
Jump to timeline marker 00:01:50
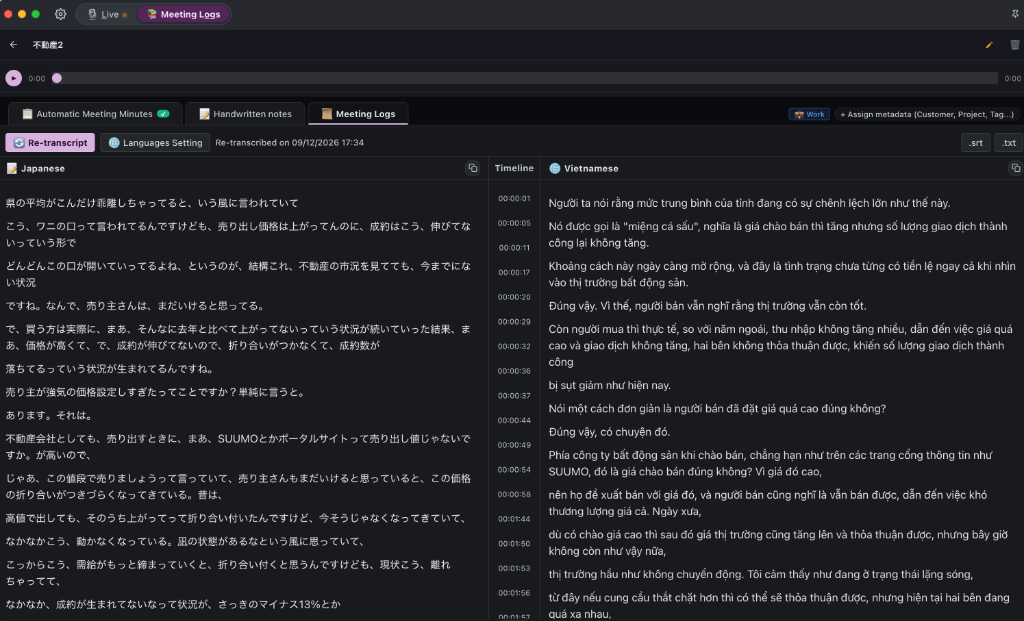[x=514, y=544]
